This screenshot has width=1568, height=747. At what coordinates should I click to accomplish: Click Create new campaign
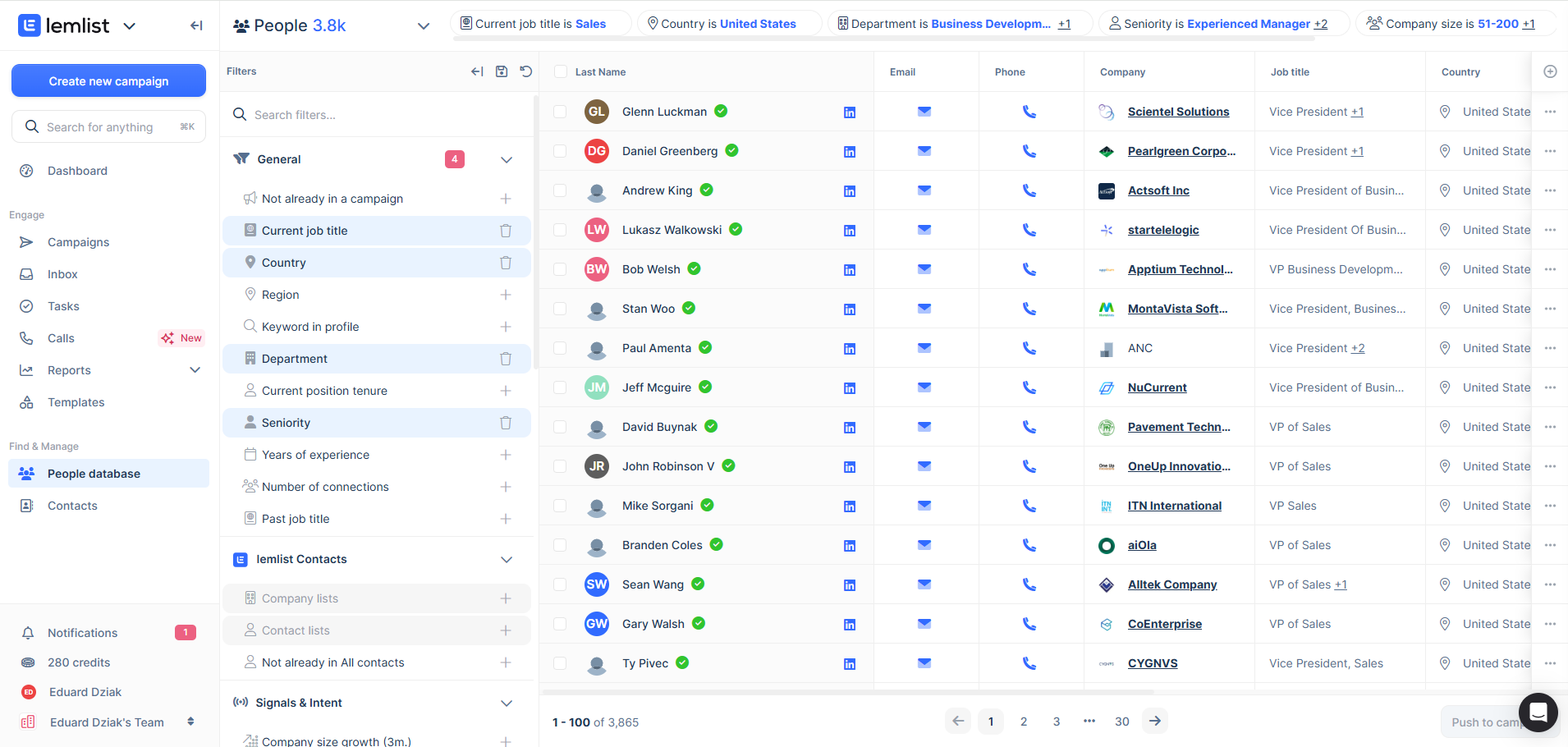[108, 80]
